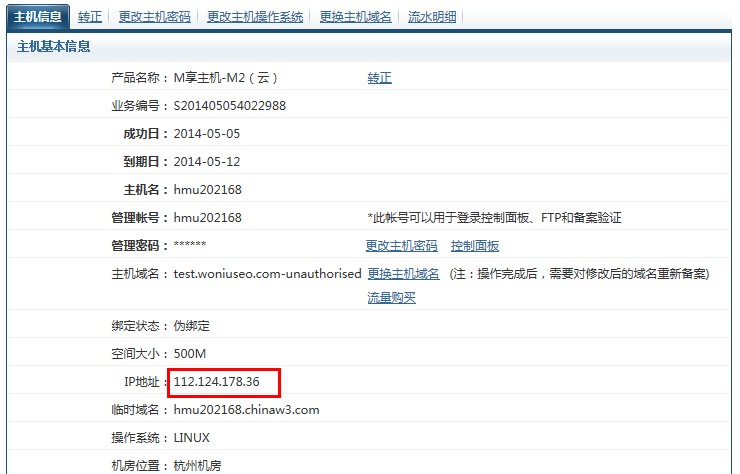Select the 更改主机密码 tab at top

[x=154, y=17]
